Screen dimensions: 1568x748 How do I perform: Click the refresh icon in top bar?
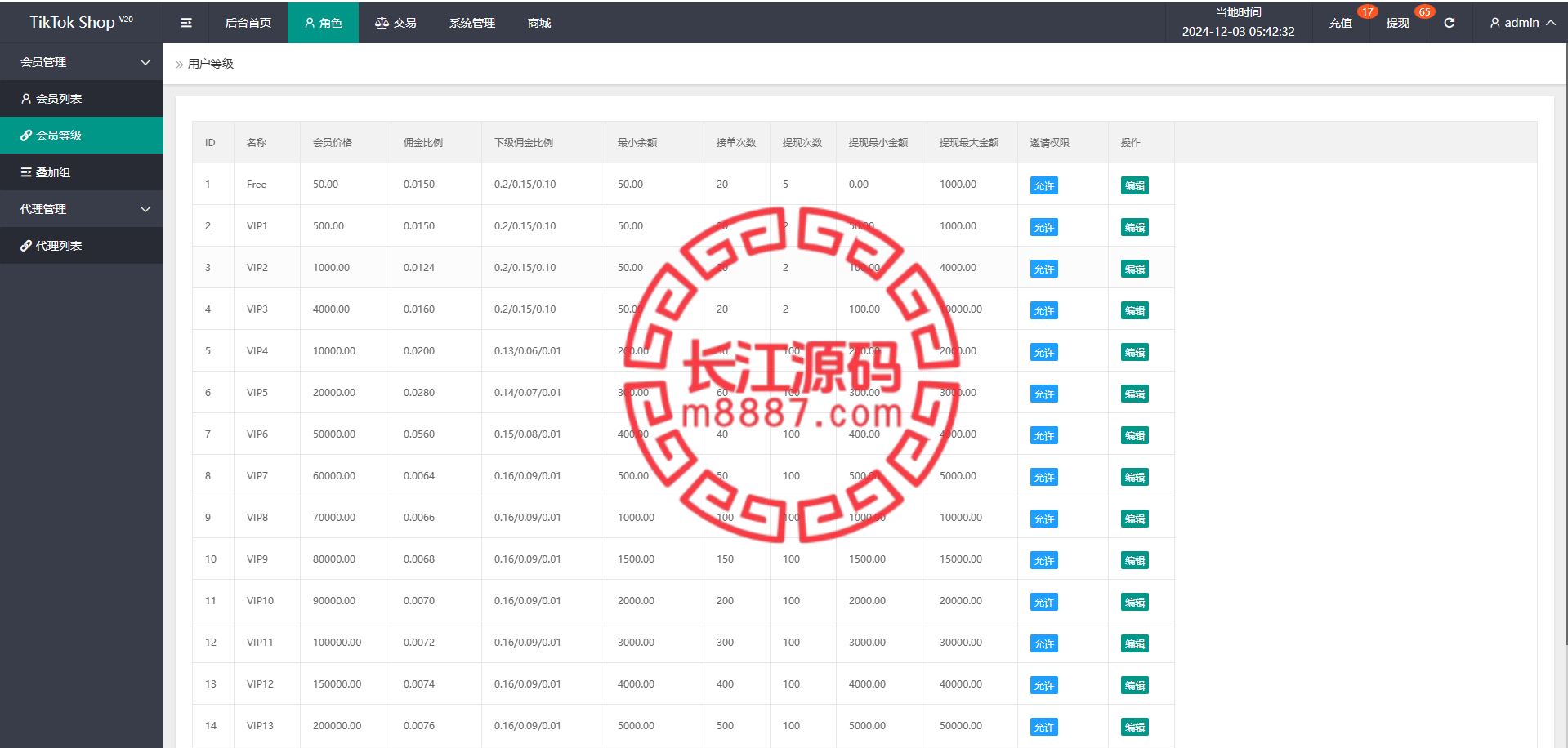click(1450, 23)
